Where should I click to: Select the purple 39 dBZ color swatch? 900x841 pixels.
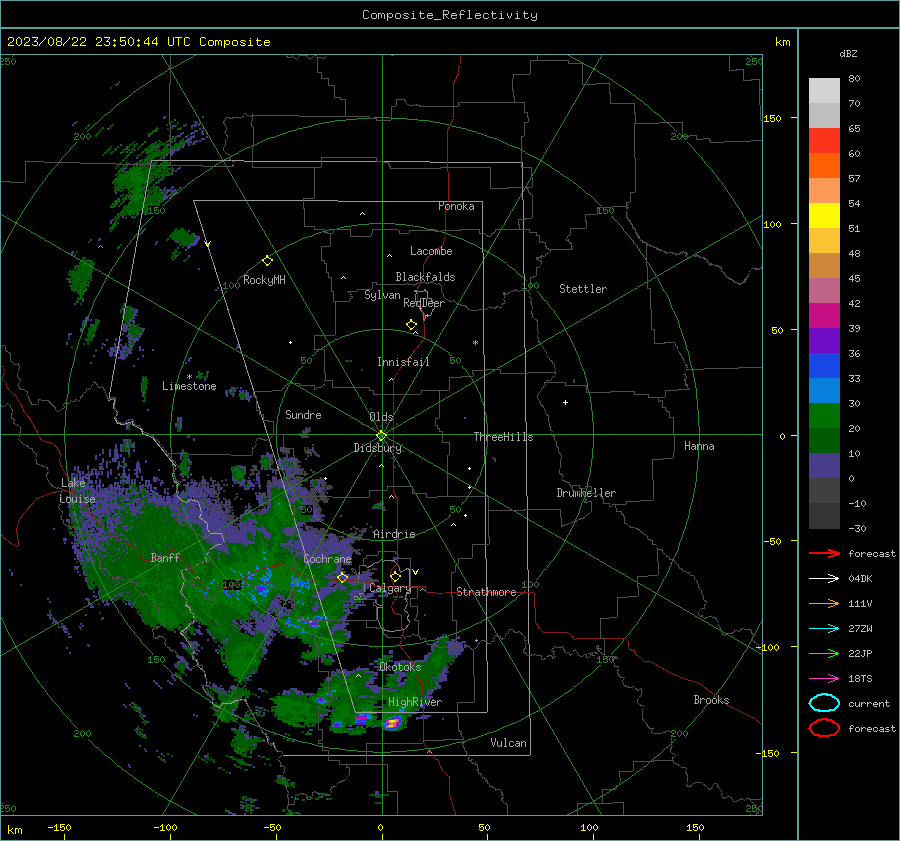[x=824, y=340]
